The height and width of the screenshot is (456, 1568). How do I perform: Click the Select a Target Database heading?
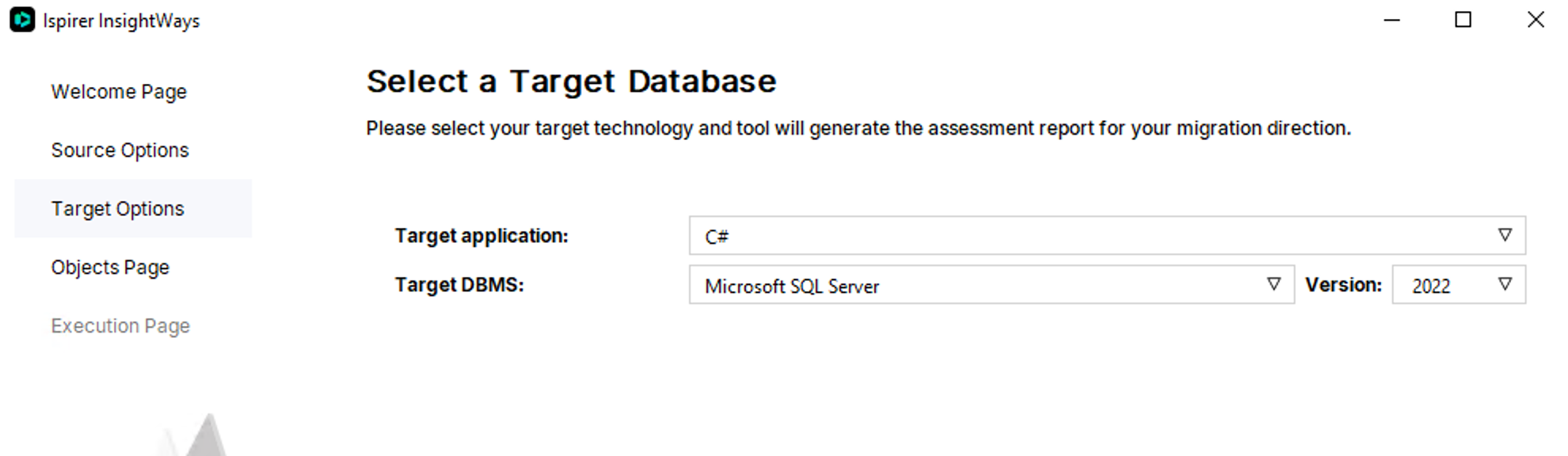(571, 82)
